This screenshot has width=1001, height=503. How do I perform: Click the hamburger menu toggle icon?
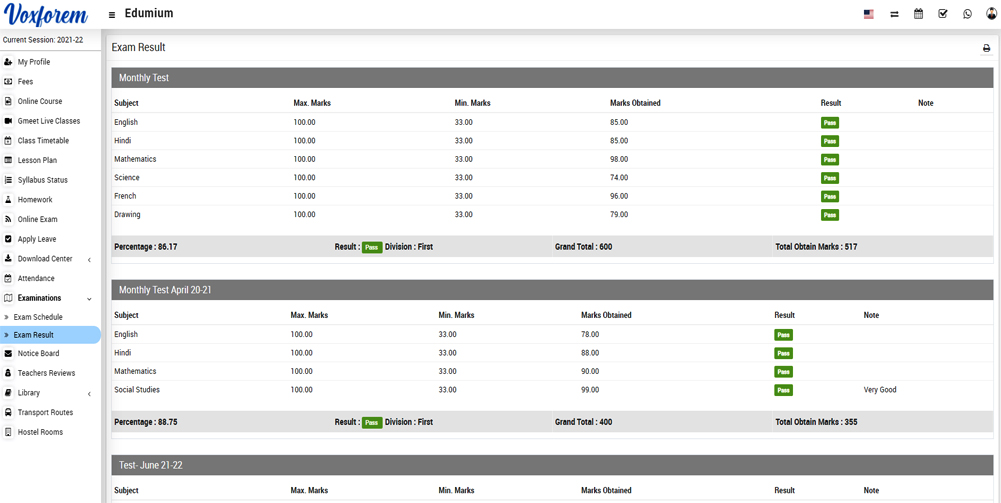[x=112, y=15]
